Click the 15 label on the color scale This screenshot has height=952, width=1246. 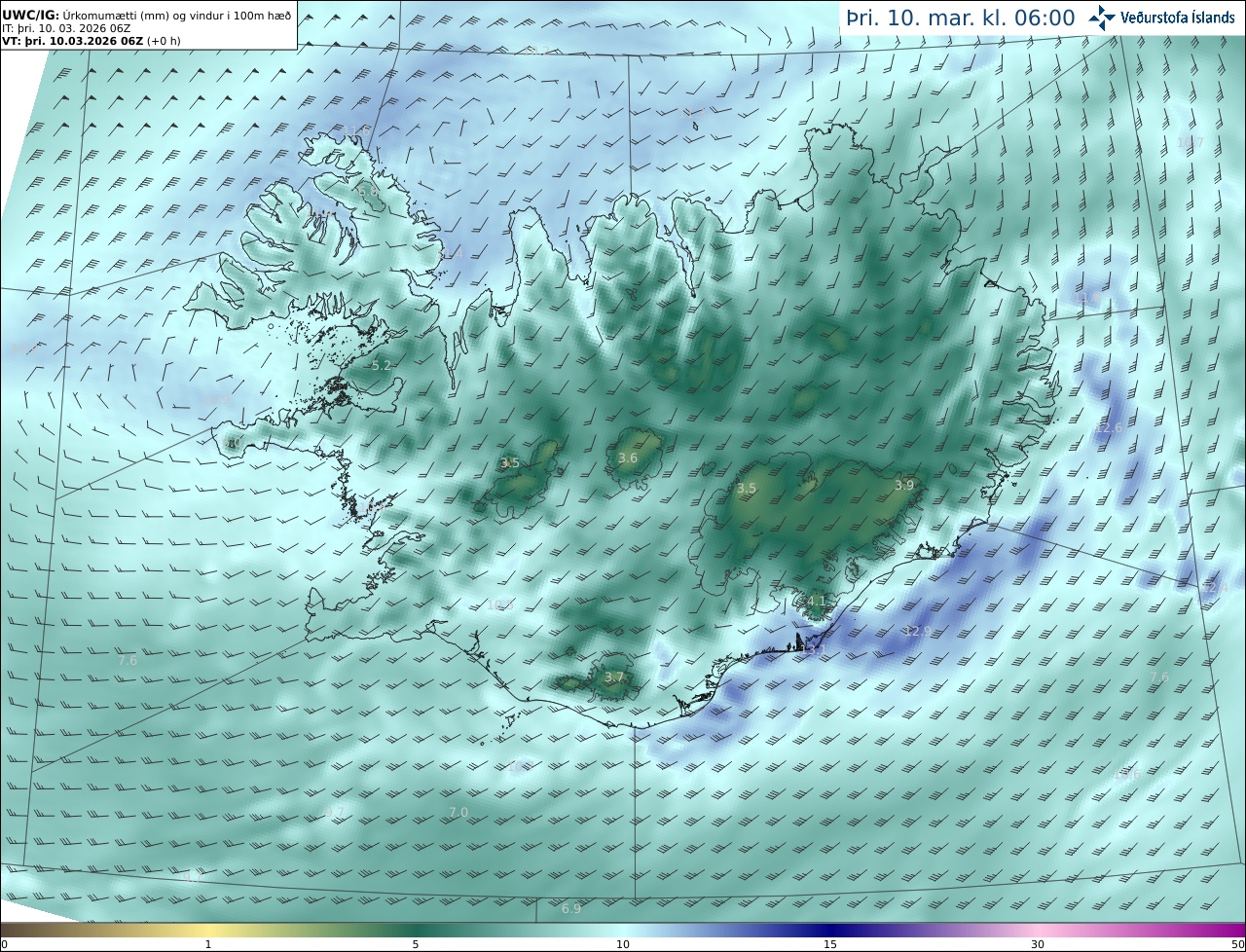830,944
